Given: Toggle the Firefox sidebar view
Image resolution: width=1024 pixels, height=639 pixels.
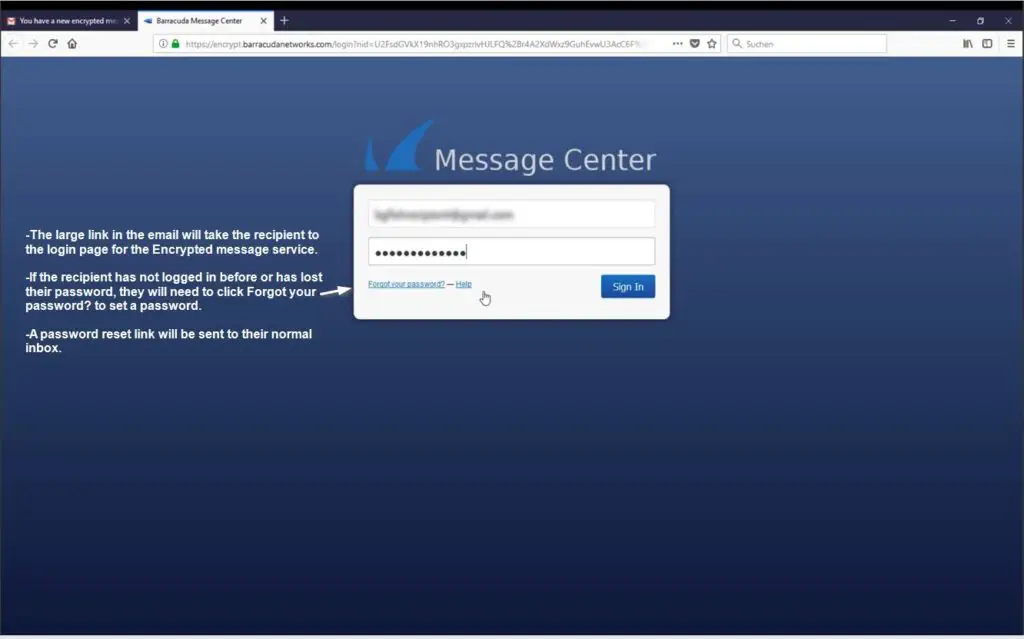Looking at the screenshot, I should [987, 44].
